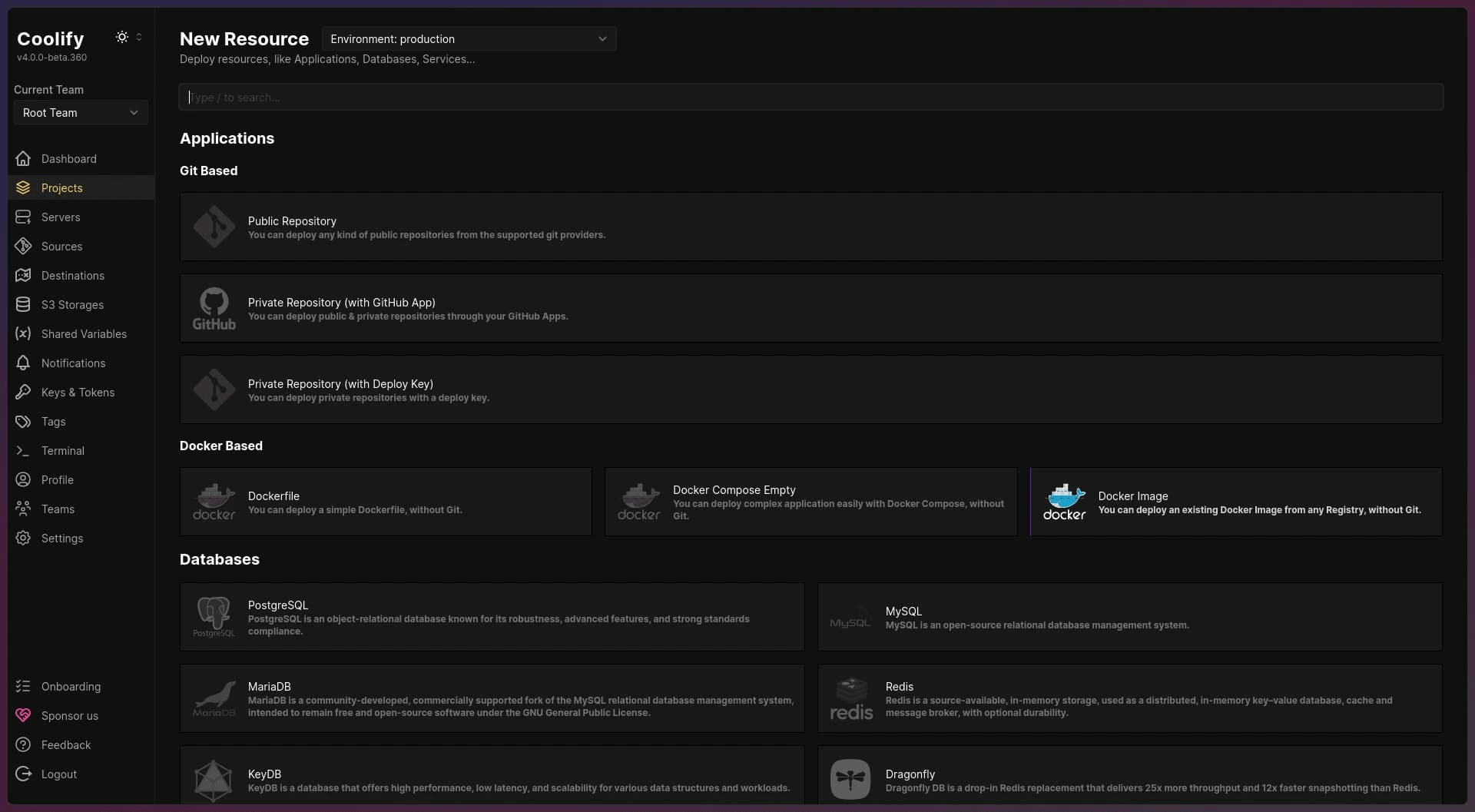Choose the Docker Image option
This screenshot has width=1475, height=812.
point(1236,502)
